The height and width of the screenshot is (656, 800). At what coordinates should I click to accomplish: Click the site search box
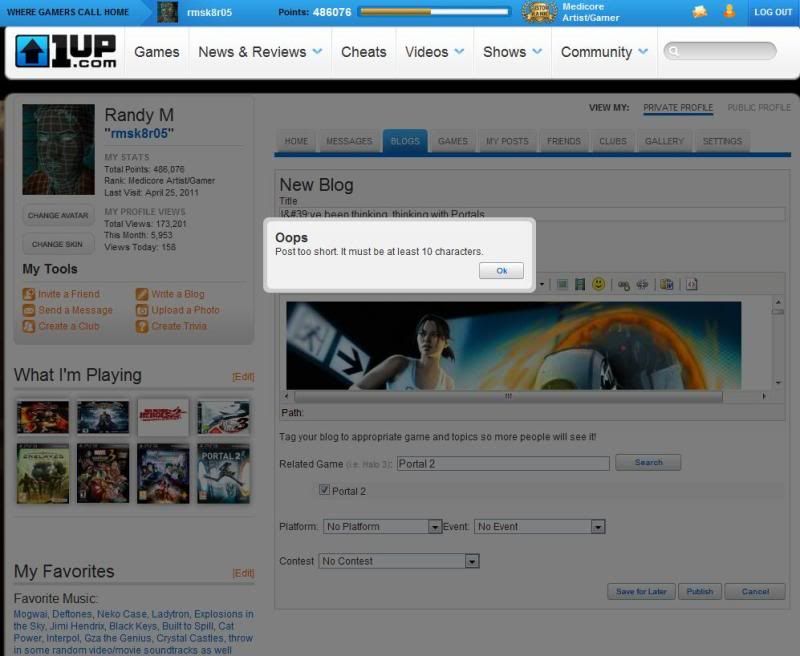click(720, 51)
